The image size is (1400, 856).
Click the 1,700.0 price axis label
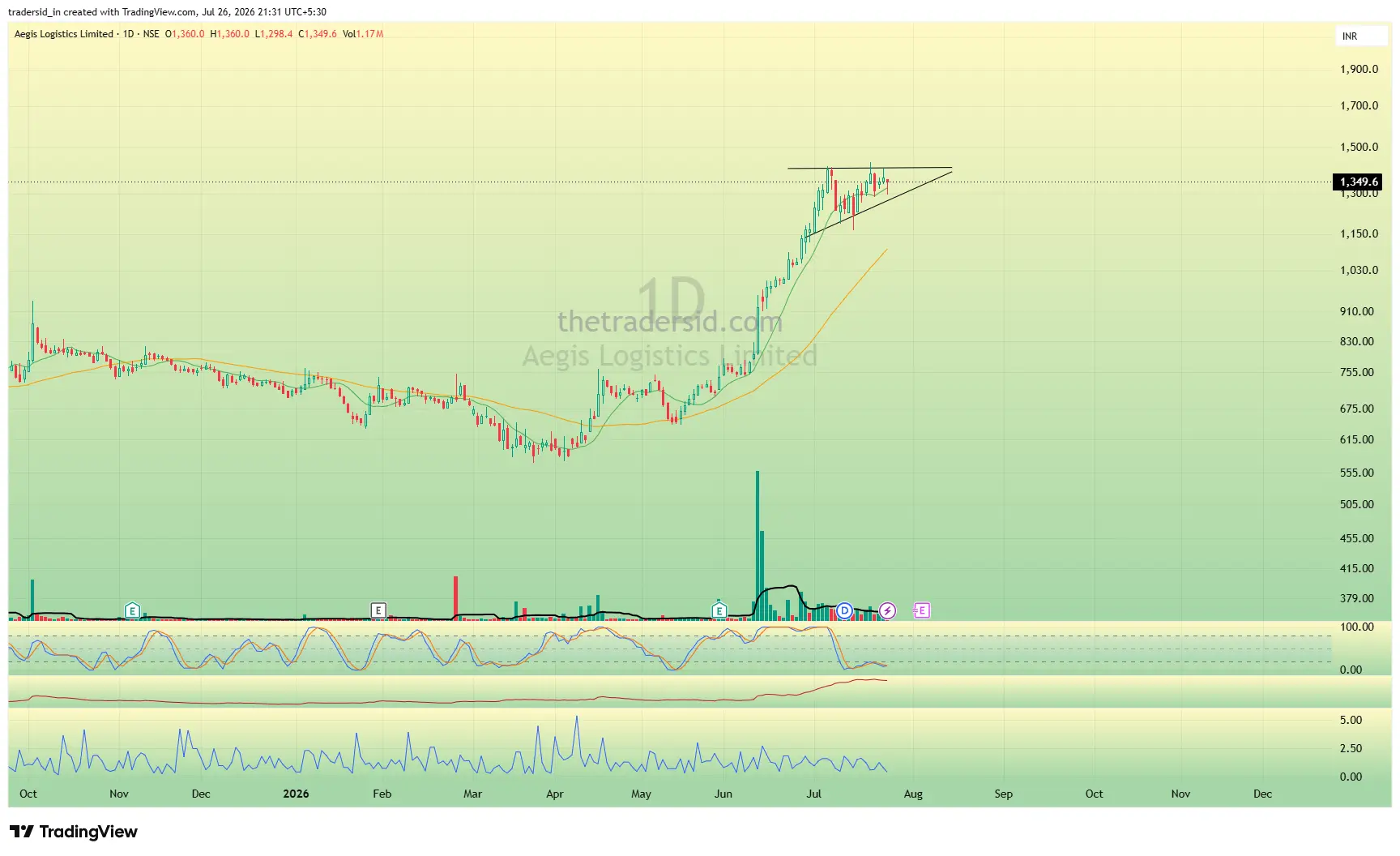[1359, 105]
